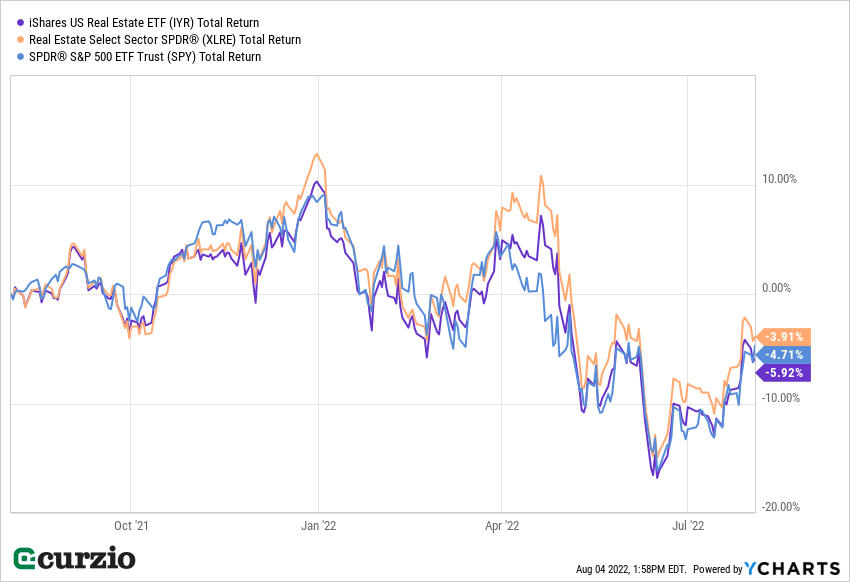Click the Jul '22 axis label
This screenshot has height=582, width=850.
pyautogui.click(x=688, y=524)
